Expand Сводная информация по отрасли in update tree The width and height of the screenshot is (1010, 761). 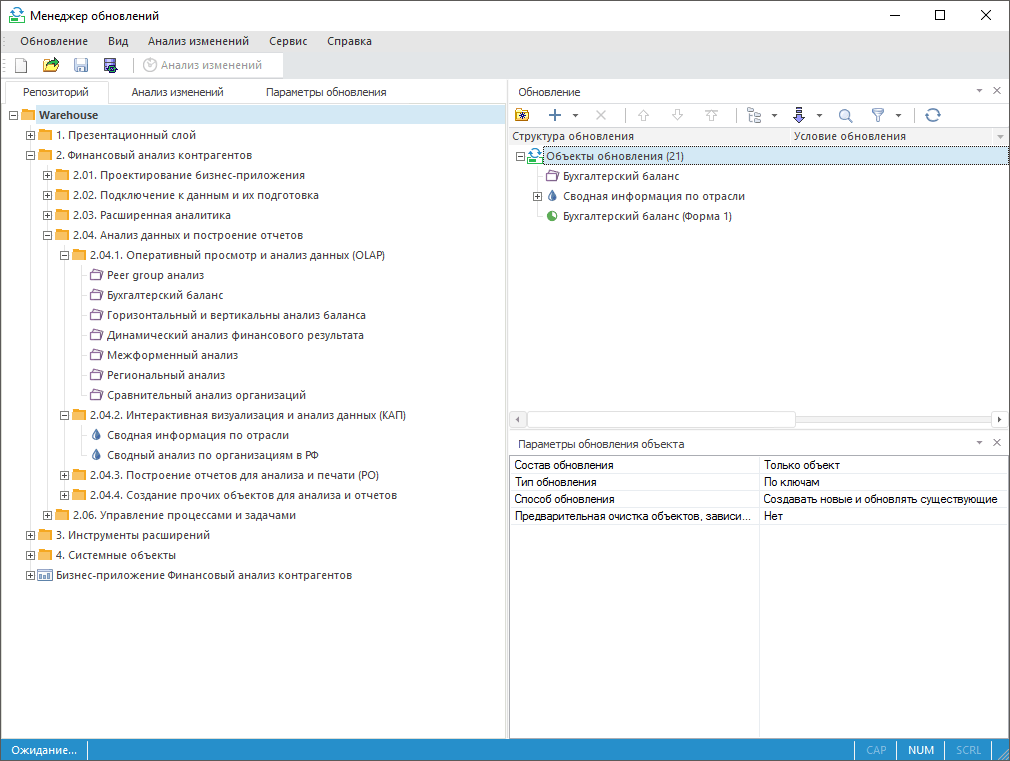point(537,196)
